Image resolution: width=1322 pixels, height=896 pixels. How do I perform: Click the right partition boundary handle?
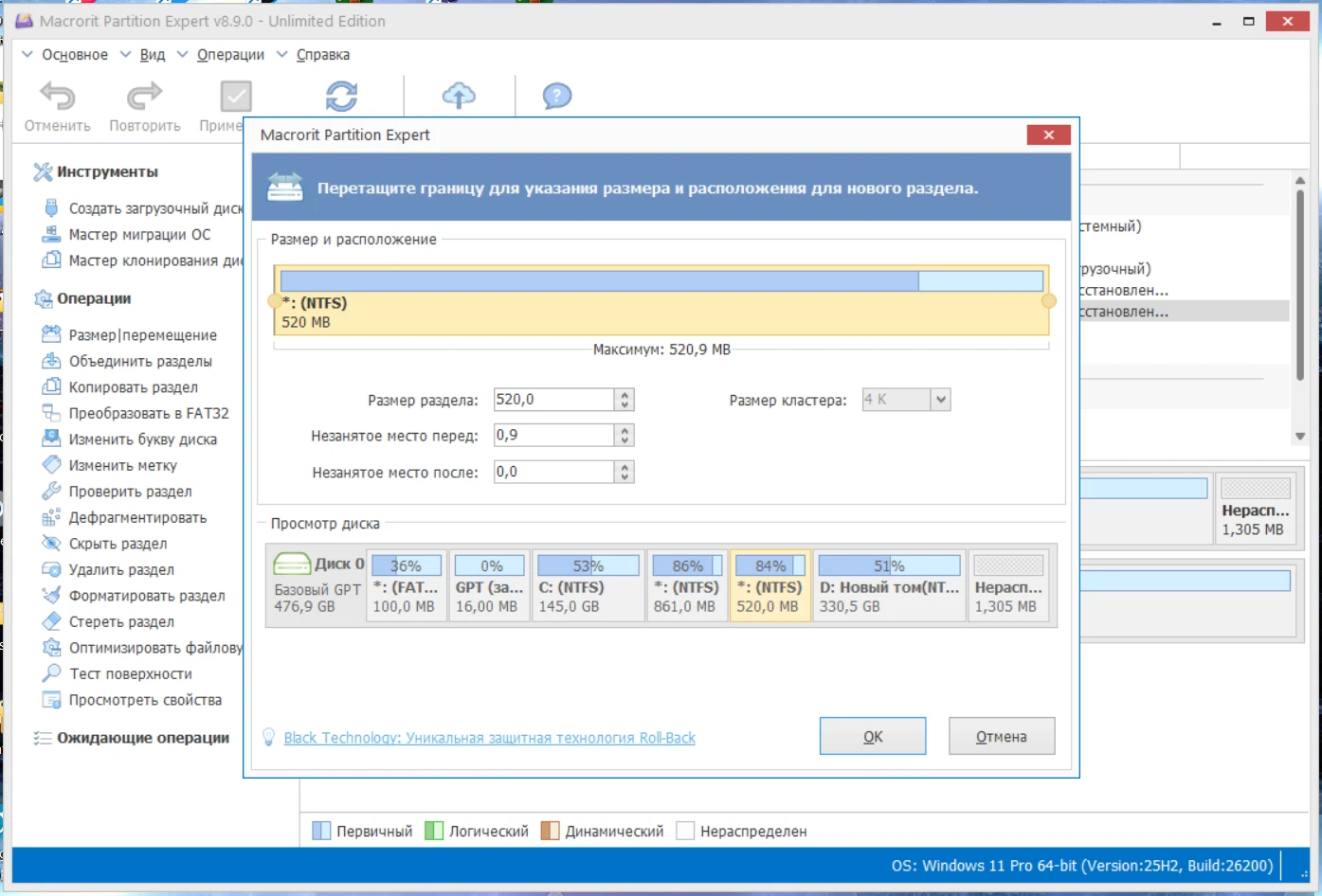1048,301
